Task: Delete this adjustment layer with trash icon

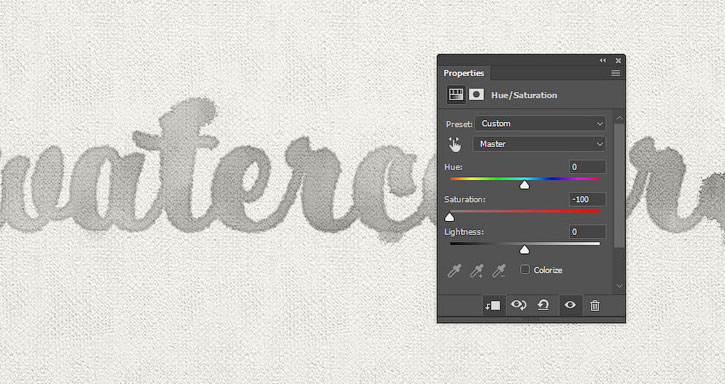Action: point(595,305)
